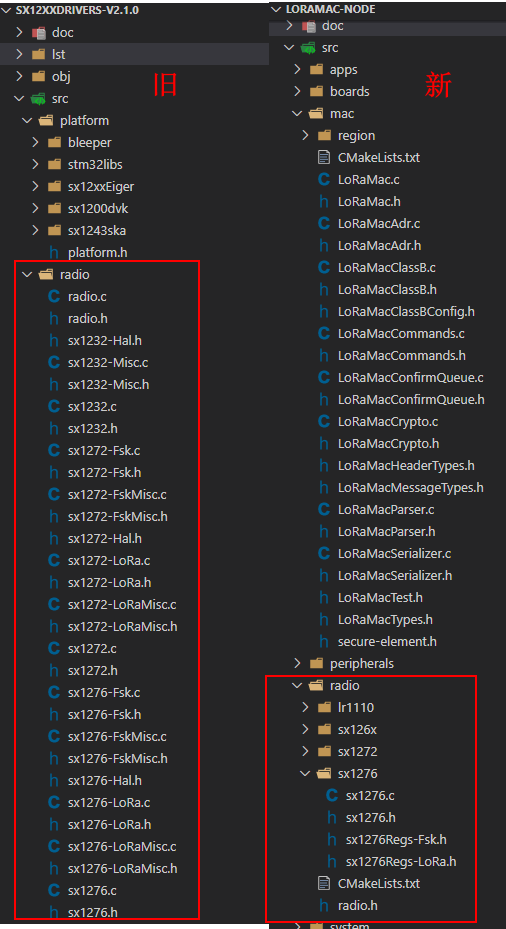Expand the apps folder chevron
The image size is (506, 929).
point(297,70)
